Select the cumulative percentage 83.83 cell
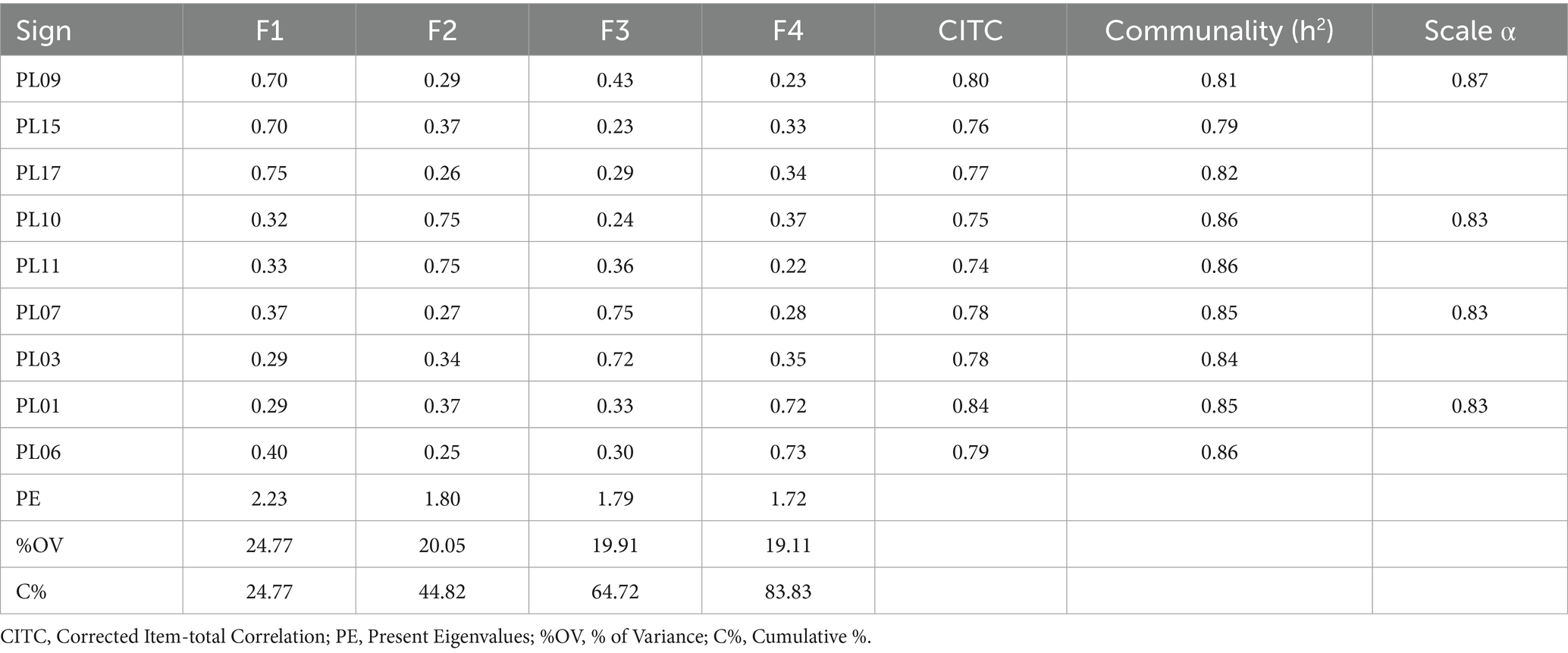The image size is (1568, 653). pyautogui.click(x=788, y=592)
